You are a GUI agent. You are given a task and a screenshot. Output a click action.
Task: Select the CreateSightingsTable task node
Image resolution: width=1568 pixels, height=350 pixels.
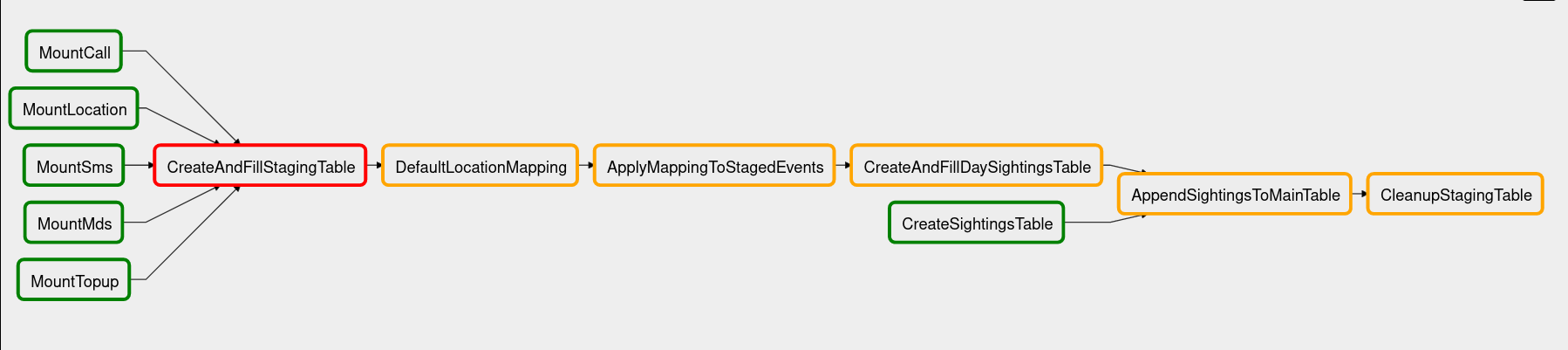tap(977, 223)
